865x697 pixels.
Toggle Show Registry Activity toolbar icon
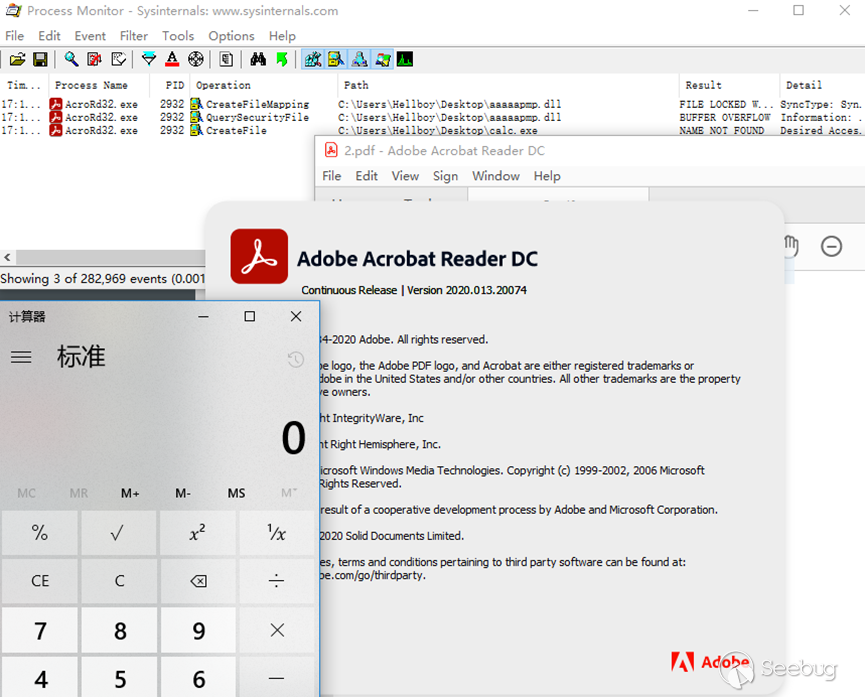pyautogui.click(x=313, y=59)
